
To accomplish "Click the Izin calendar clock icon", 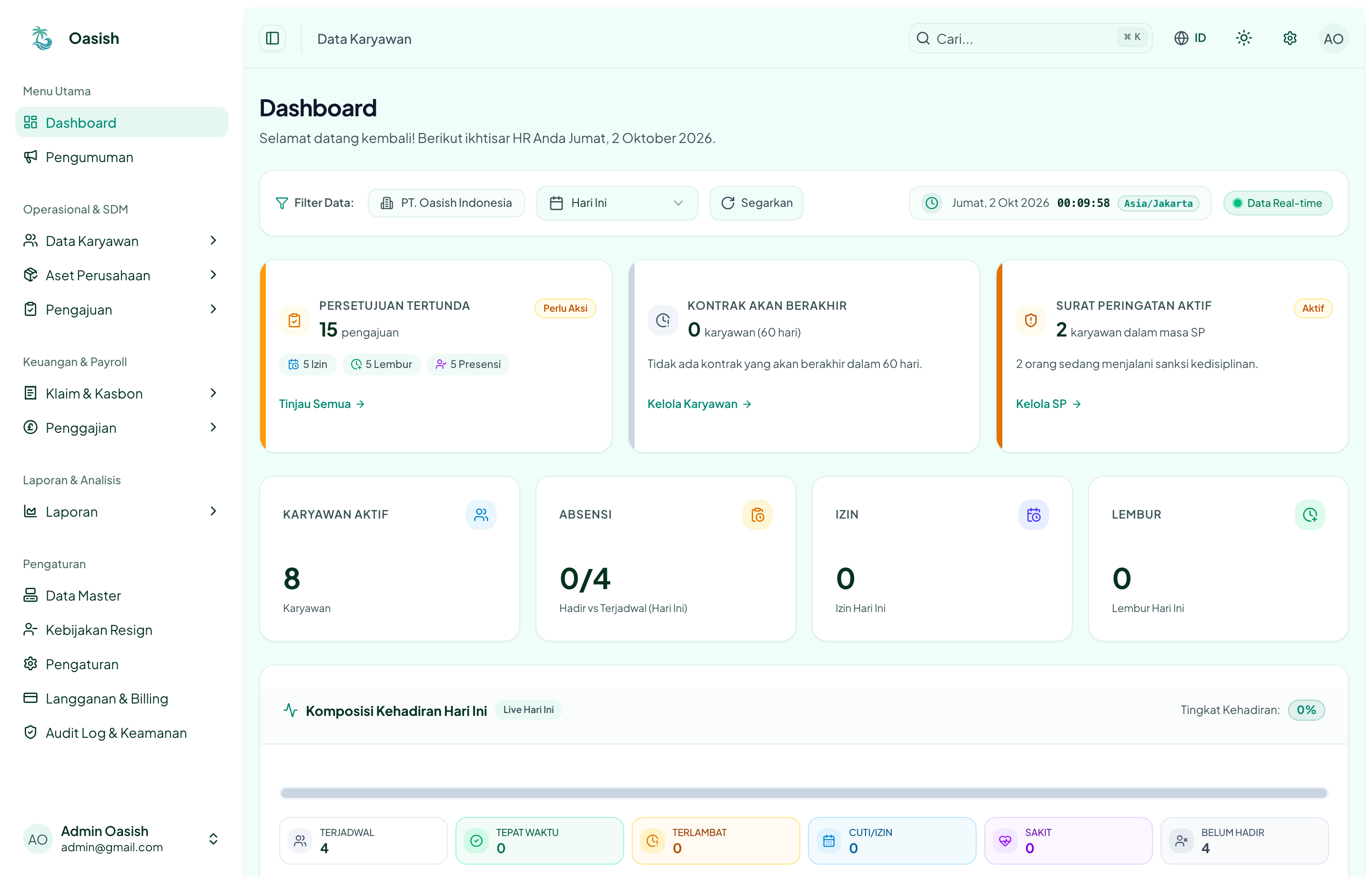I will point(1034,515).
